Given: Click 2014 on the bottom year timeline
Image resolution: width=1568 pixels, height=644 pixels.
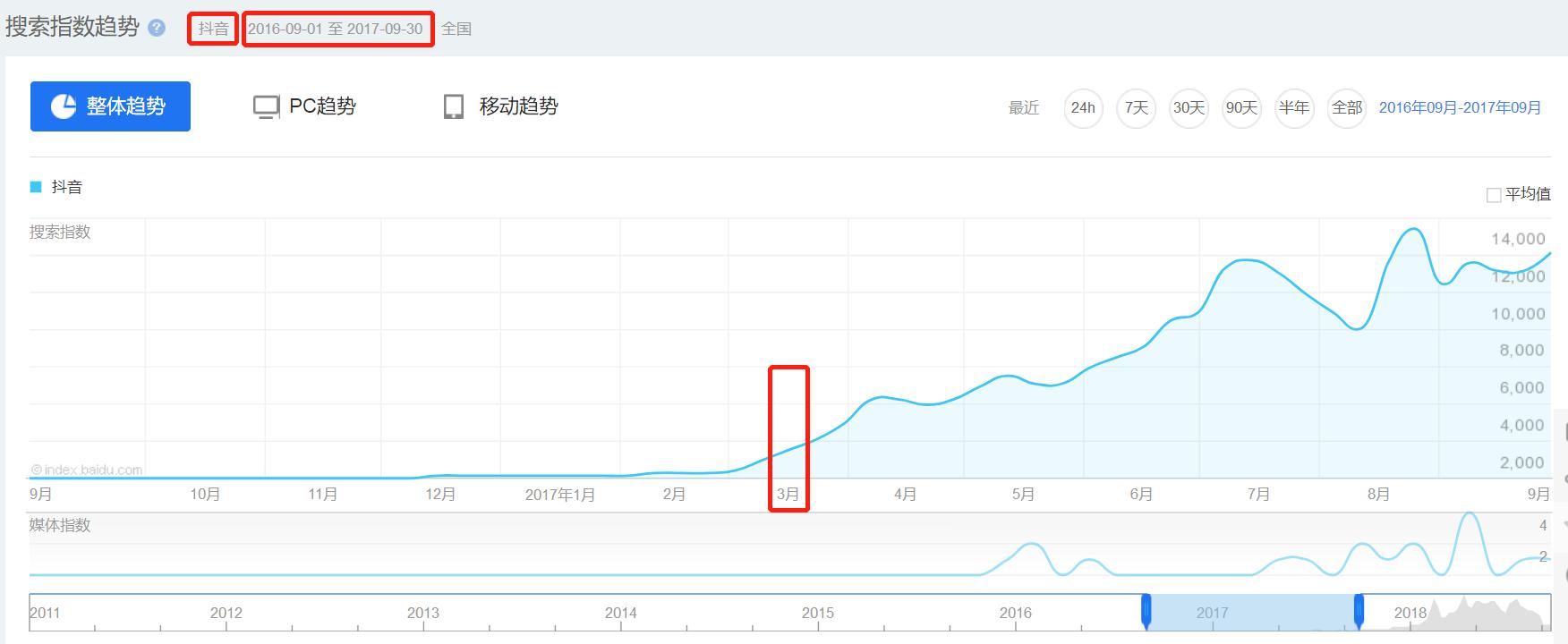Looking at the screenshot, I should click(620, 613).
